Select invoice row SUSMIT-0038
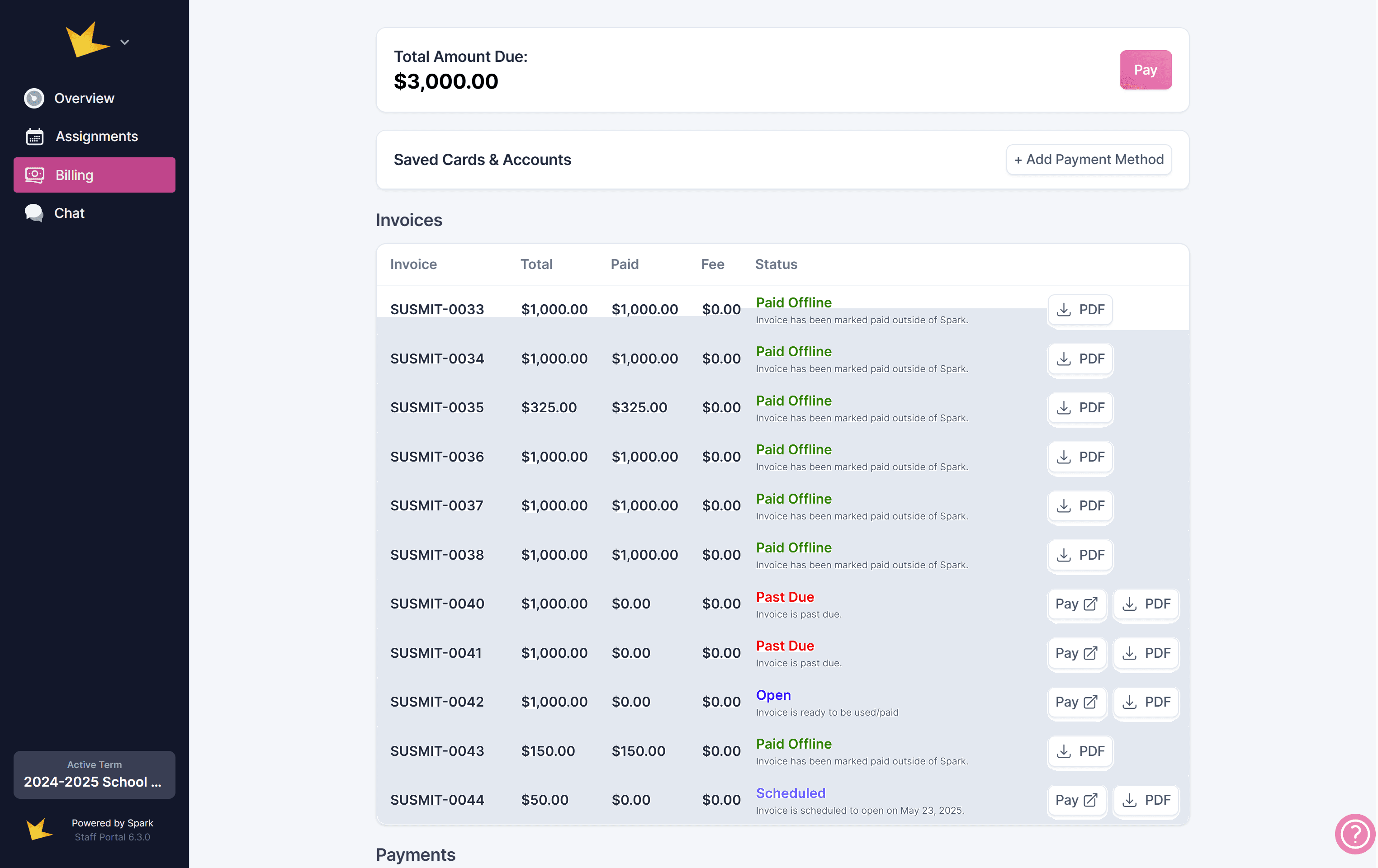1378x868 pixels. pyautogui.click(x=436, y=555)
